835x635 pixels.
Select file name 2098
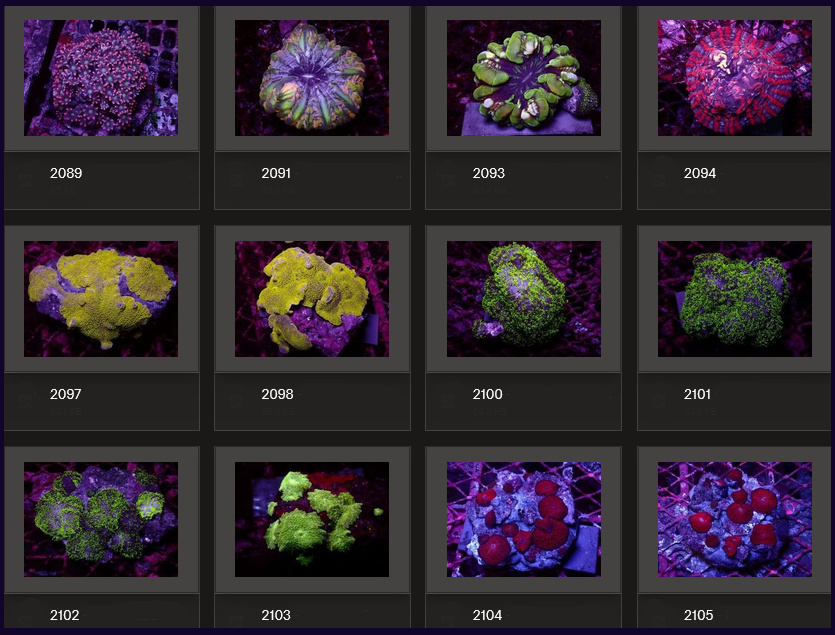pos(277,394)
